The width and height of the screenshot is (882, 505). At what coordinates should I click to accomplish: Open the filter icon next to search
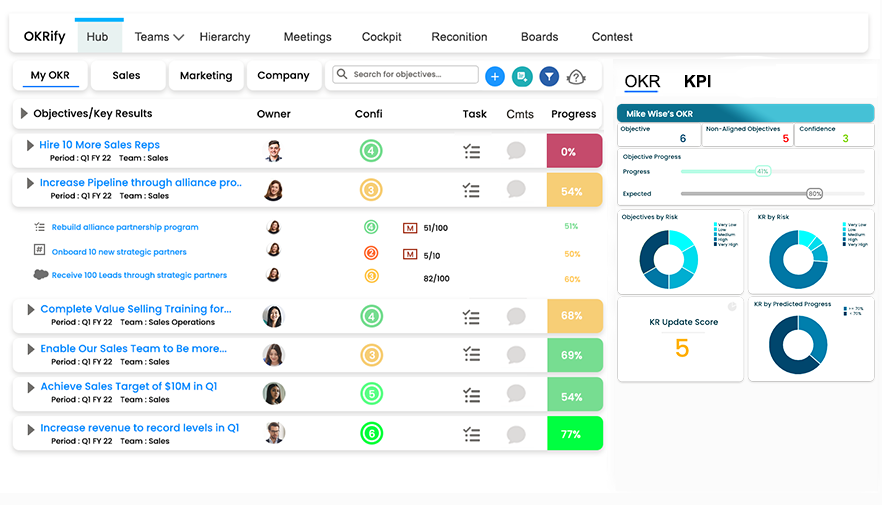tap(549, 76)
